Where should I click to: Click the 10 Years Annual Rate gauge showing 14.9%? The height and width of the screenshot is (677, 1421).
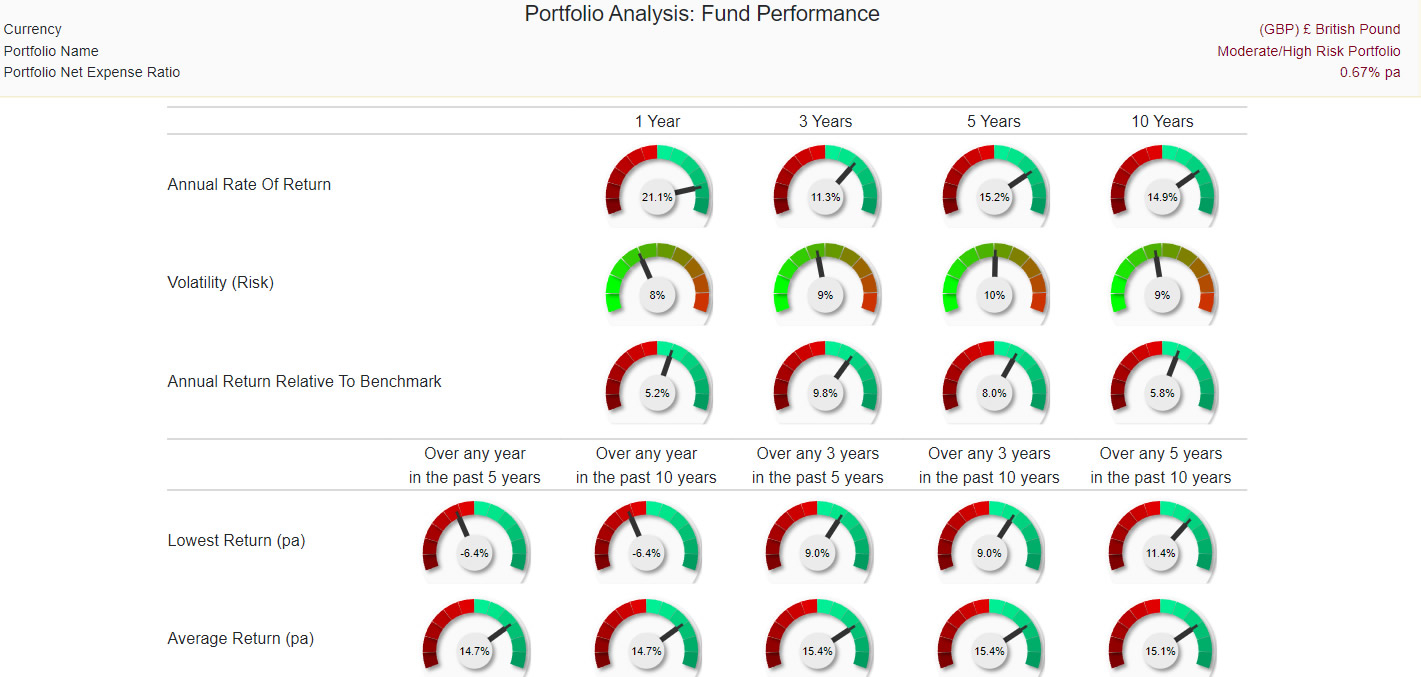[x=1162, y=186]
